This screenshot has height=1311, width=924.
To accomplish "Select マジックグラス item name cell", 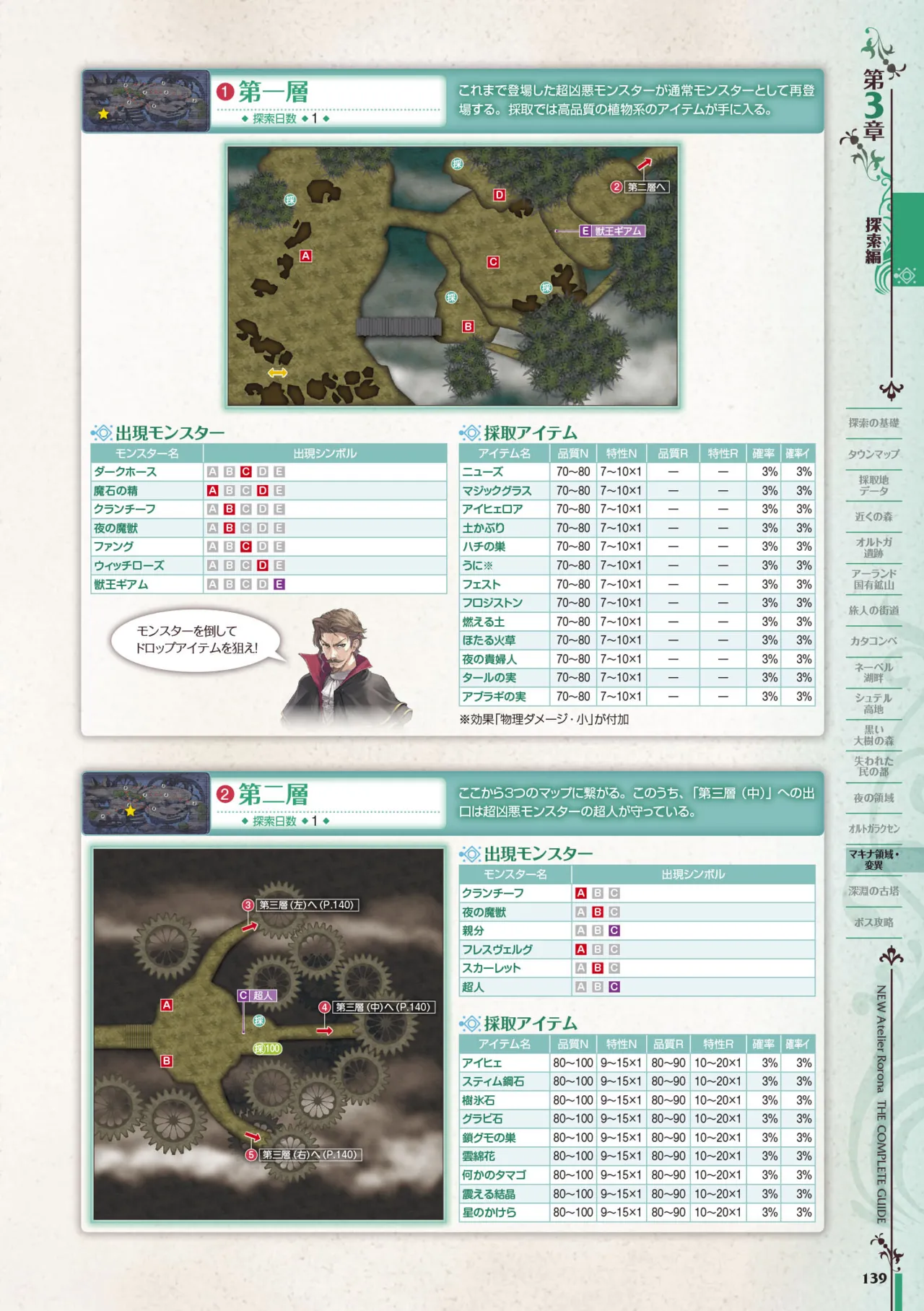I will pos(505,490).
